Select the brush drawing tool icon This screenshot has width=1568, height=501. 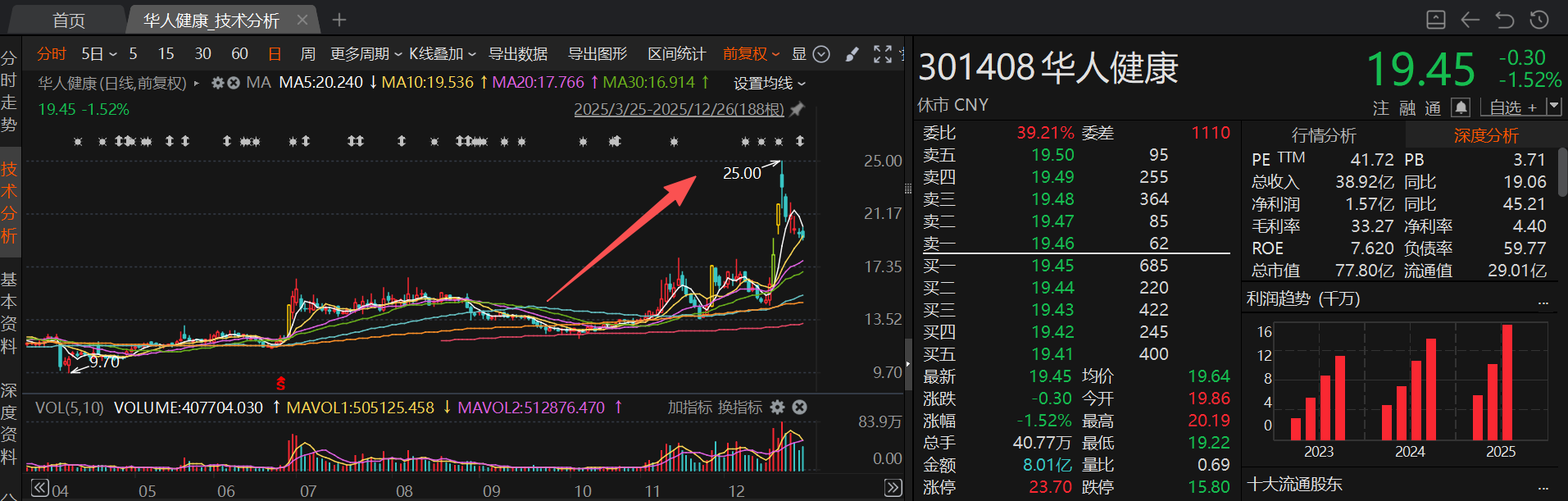point(852,54)
